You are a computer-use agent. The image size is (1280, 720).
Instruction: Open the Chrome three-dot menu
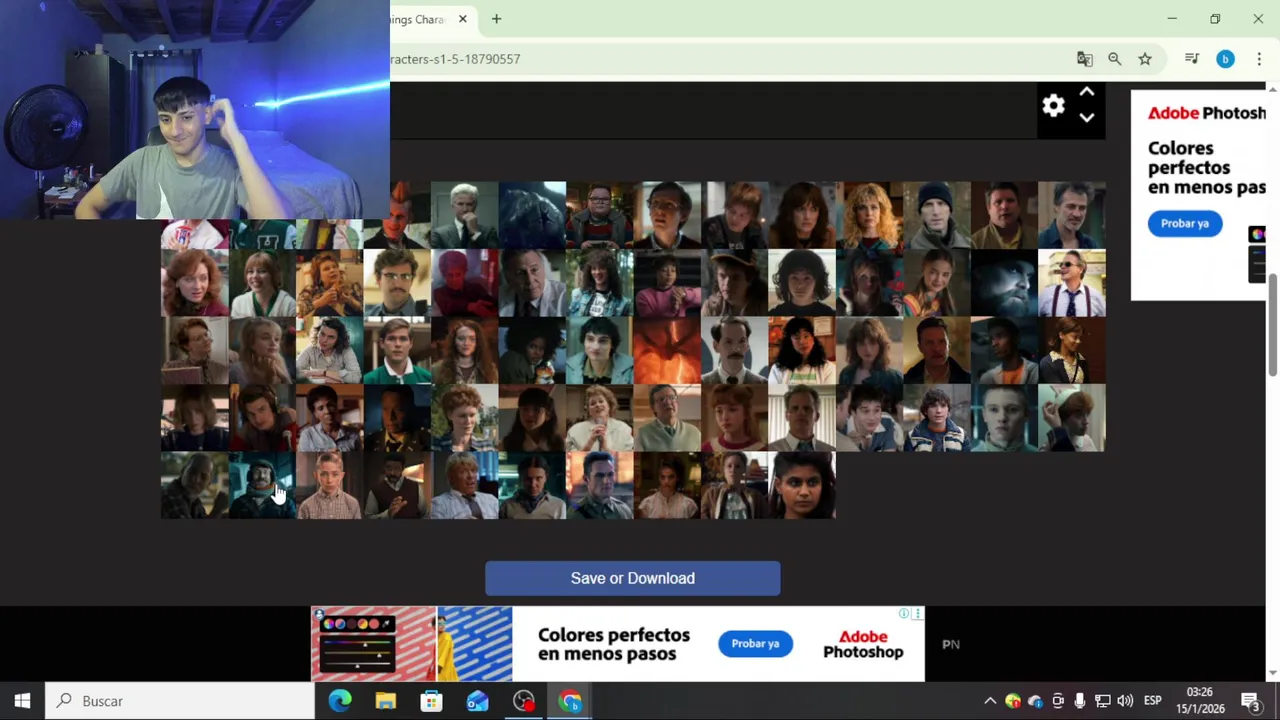coord(1259,59)
